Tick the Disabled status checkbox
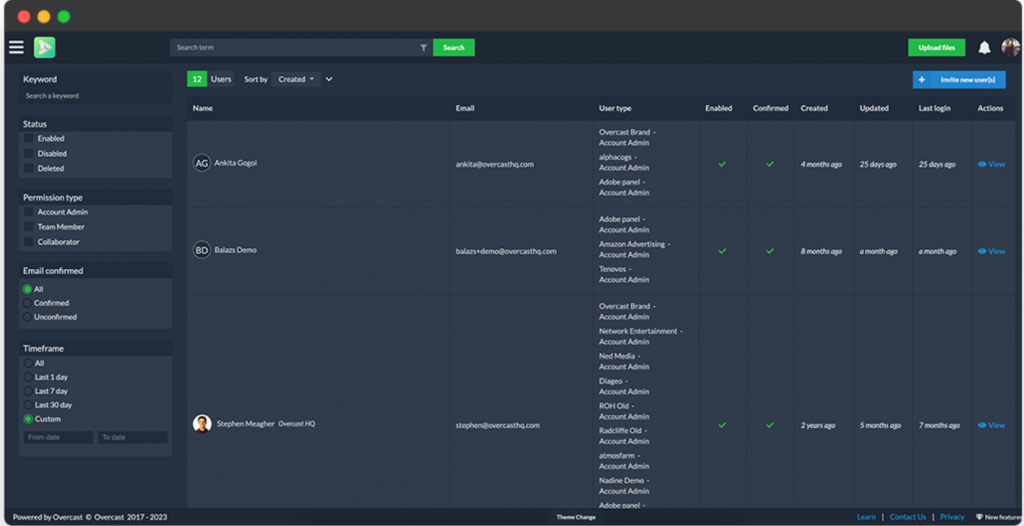Screen dimensions: 1024x526 coord(29,154)
